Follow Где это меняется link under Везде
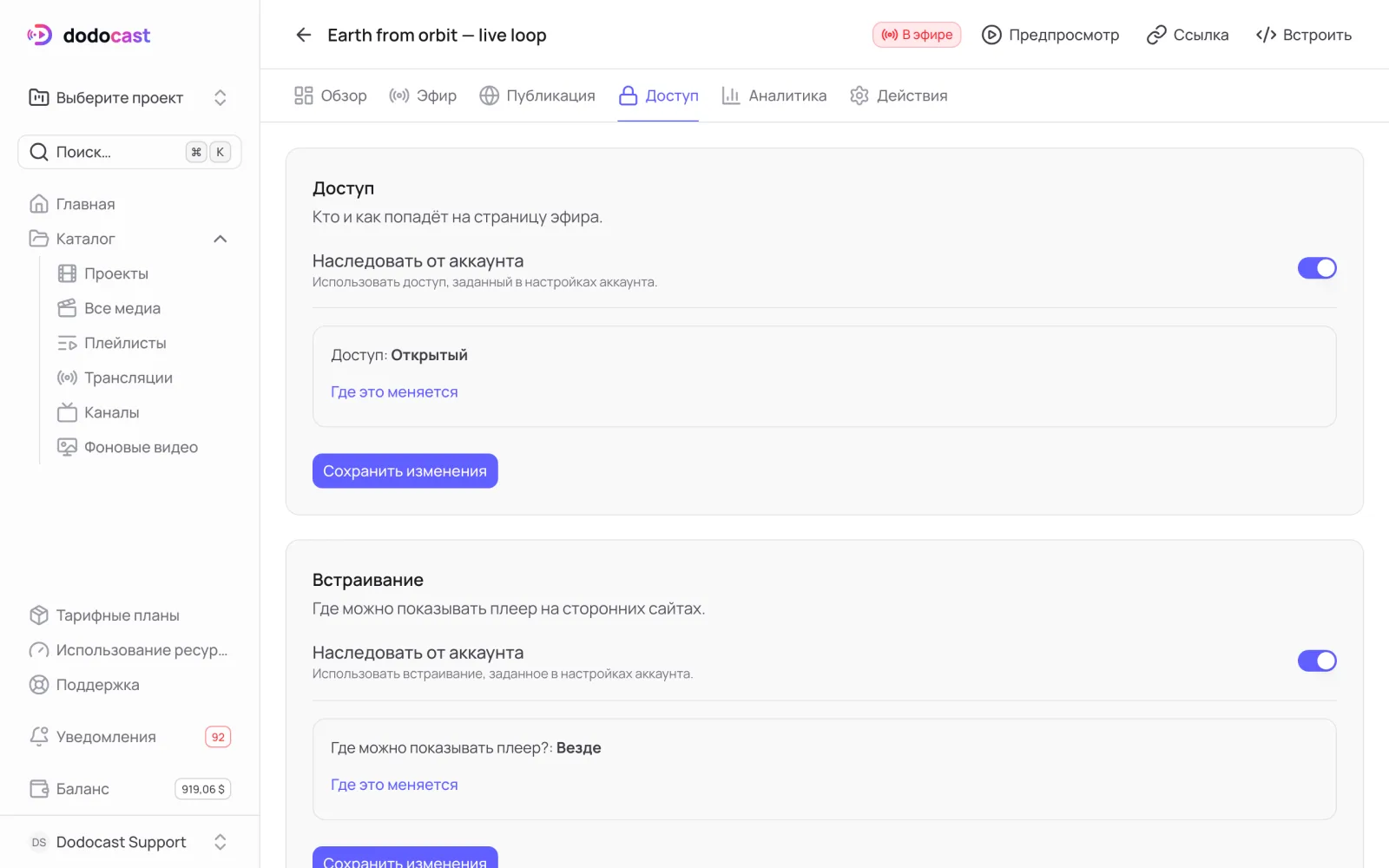 click(x=394, y=784)
